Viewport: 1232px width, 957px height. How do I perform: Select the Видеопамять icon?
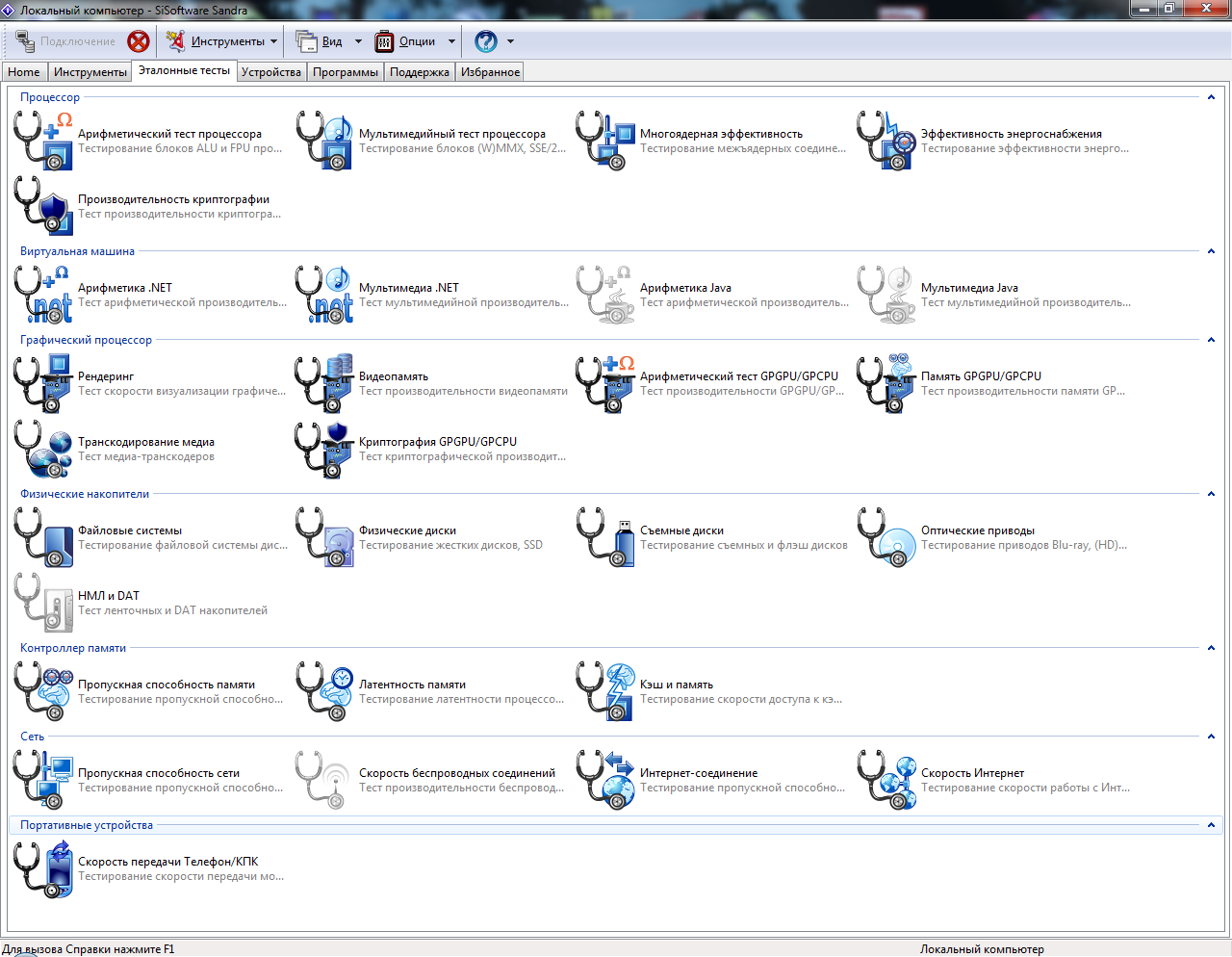324,383
